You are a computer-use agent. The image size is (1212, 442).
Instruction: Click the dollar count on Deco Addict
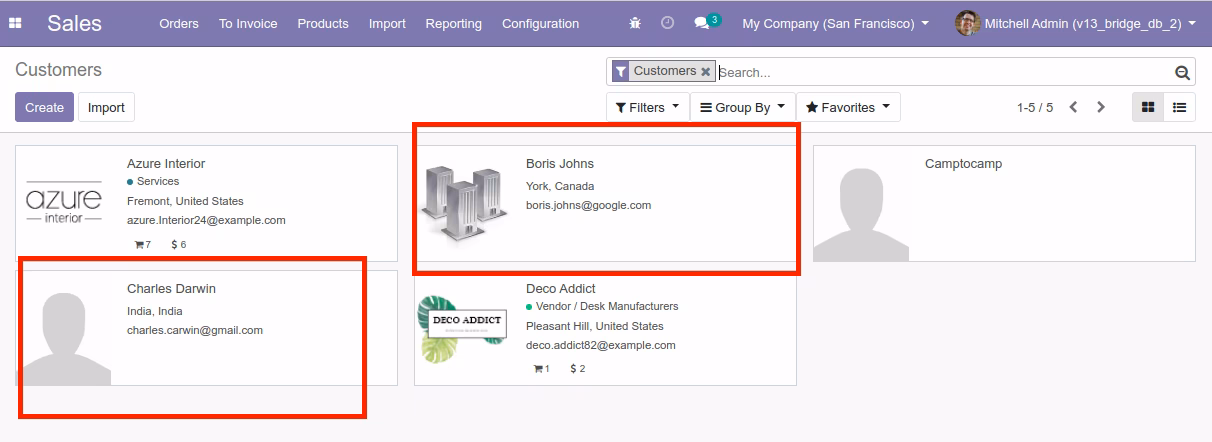point(578,369)
